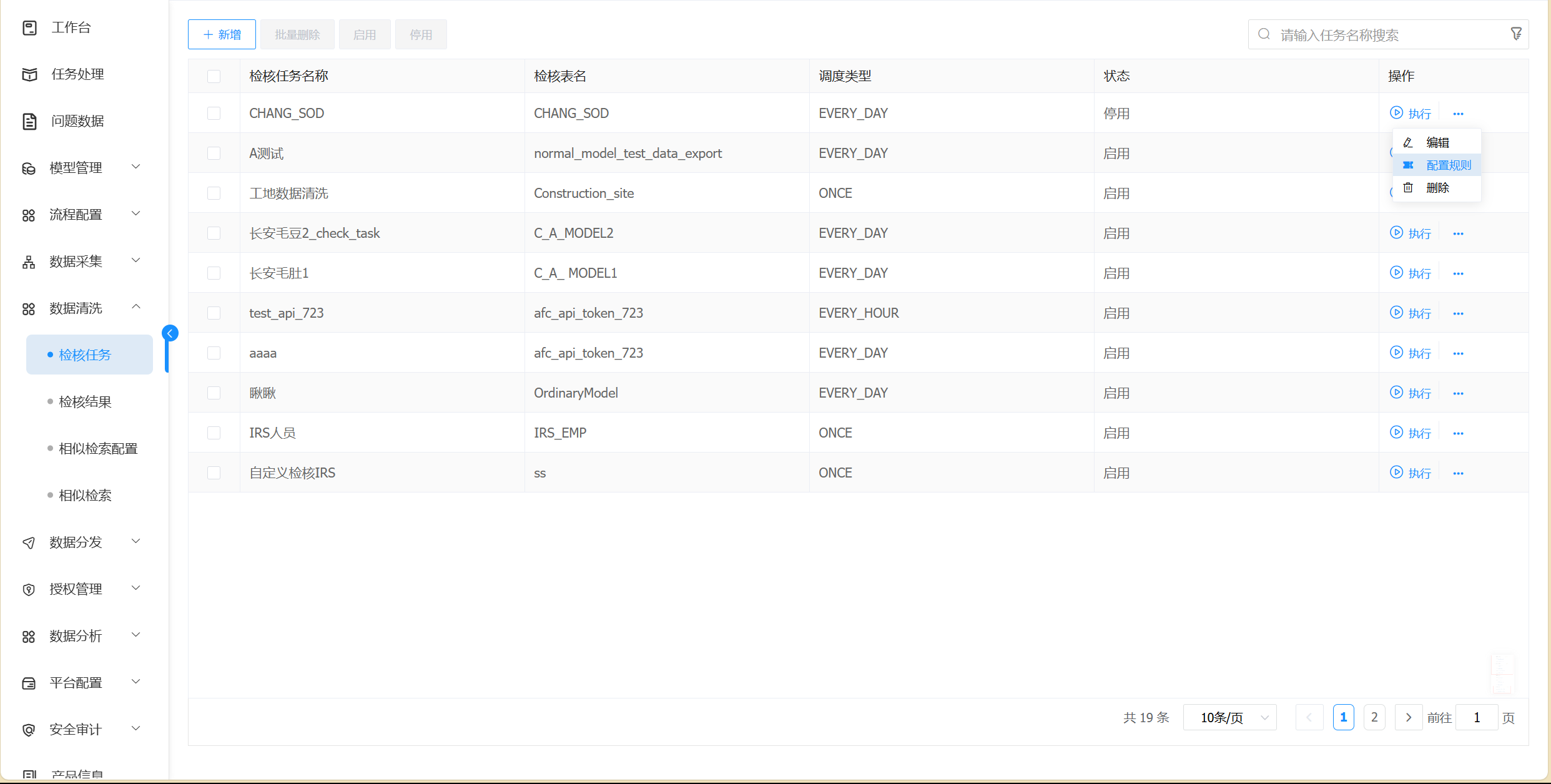This screenshot has width=1551, height=784.
Task: Click the 任务处理 icon in sidebar
Action: tap(29, 74)
